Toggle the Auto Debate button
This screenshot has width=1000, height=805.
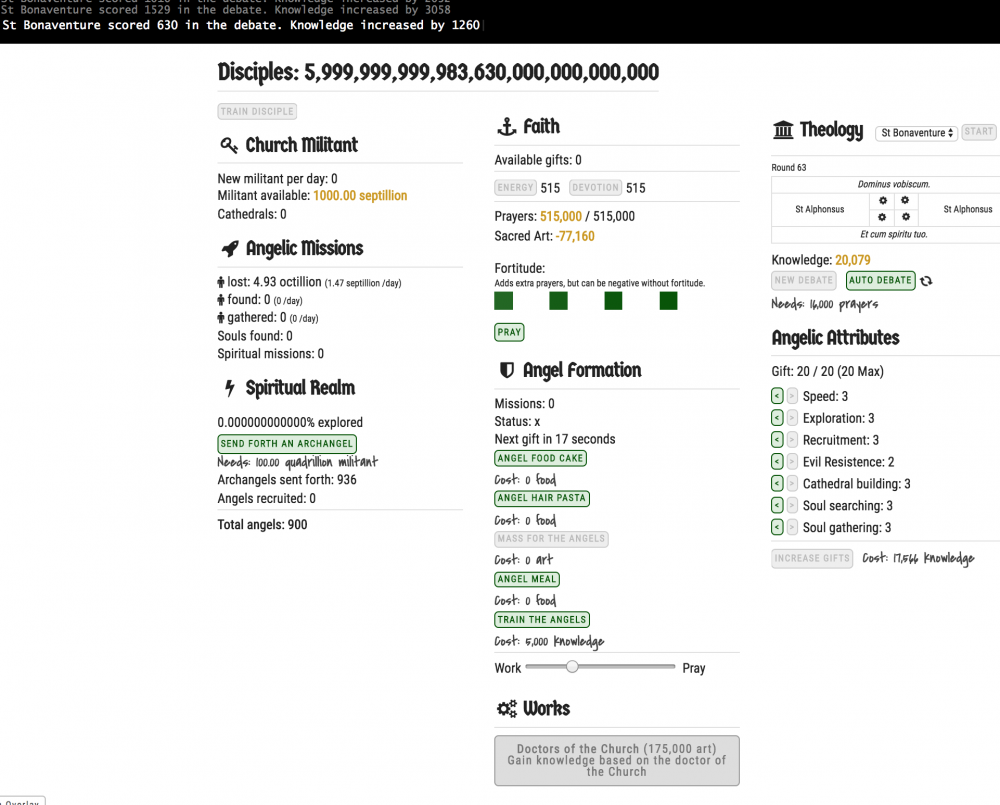(880, 280)
